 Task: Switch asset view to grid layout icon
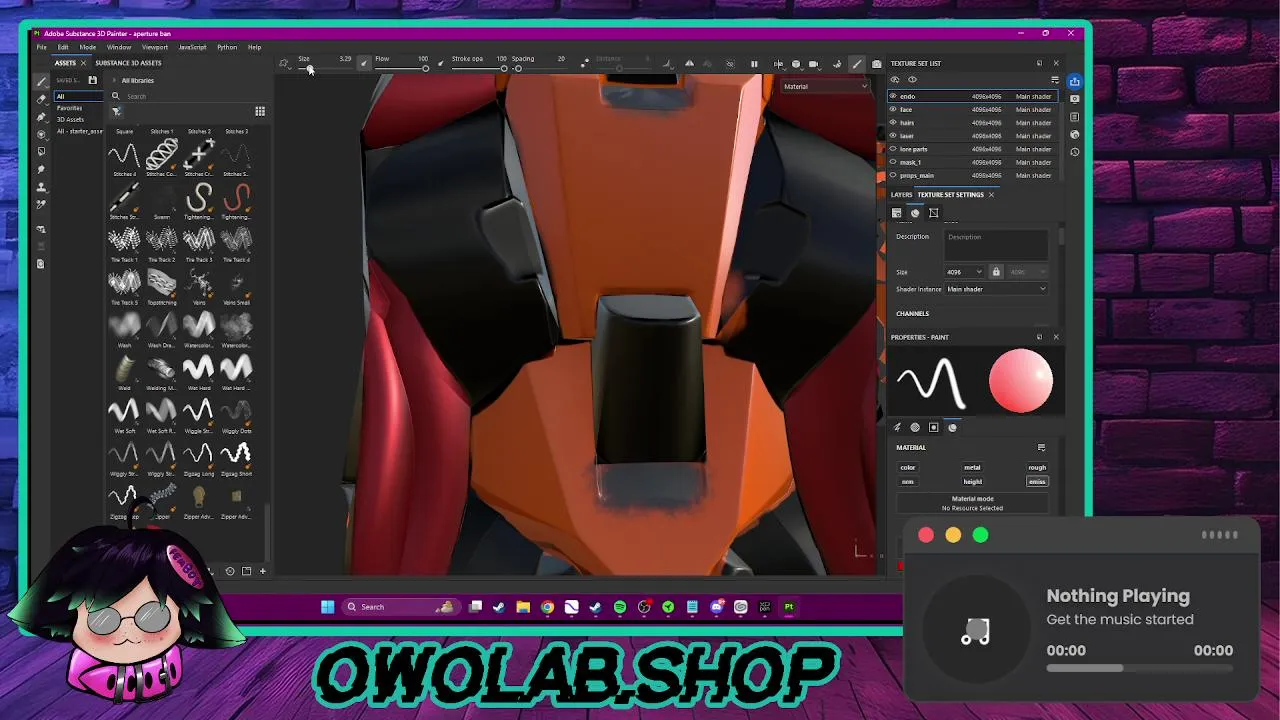260,111
